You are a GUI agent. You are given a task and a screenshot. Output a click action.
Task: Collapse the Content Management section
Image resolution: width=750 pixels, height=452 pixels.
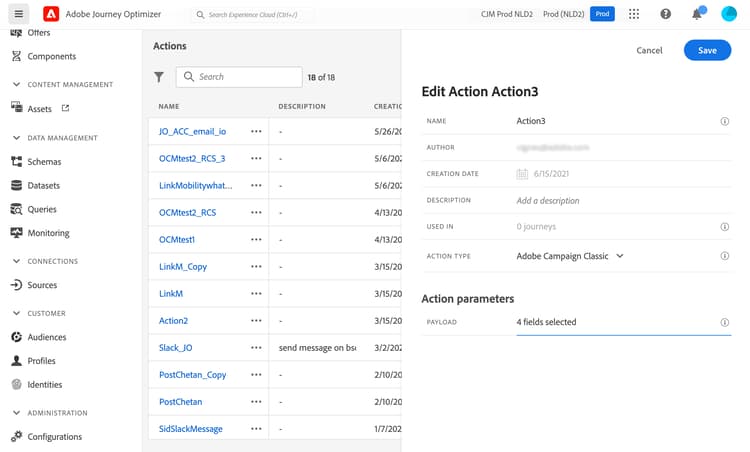tap(16, 84)
